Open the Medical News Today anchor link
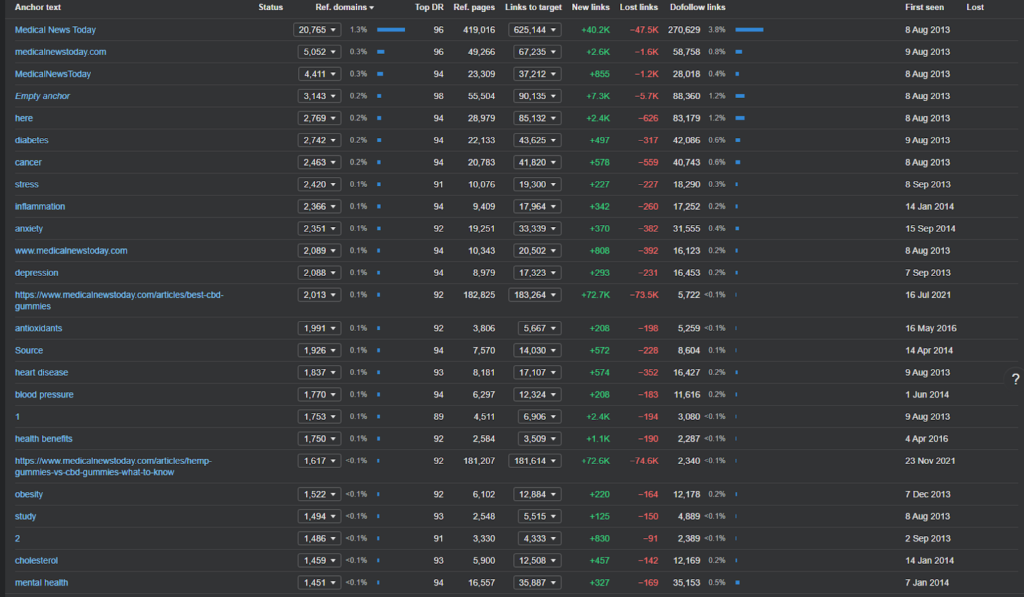The height and width of the screenshot is (597, 1024). (x=56, y=29)
